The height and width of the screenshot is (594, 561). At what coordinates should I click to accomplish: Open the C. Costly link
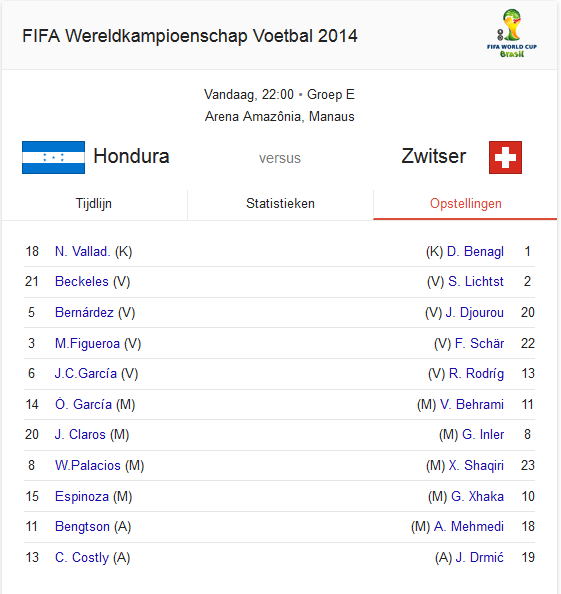point(82,557)
